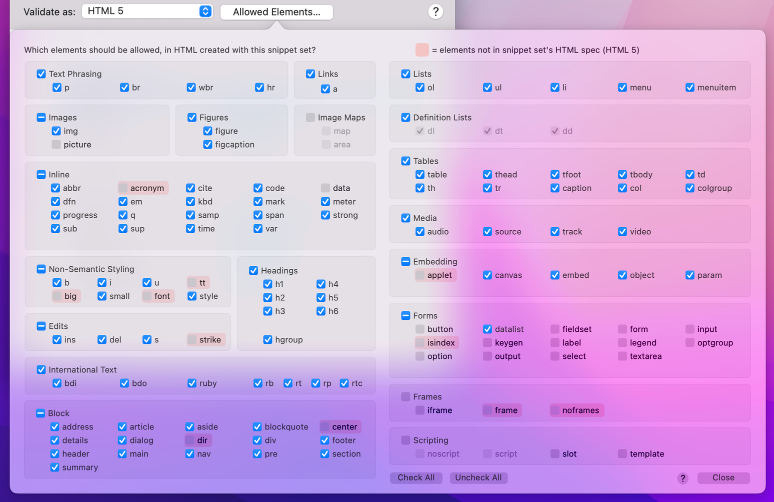Uncheck the blockquote checkbox

point(257,426)
